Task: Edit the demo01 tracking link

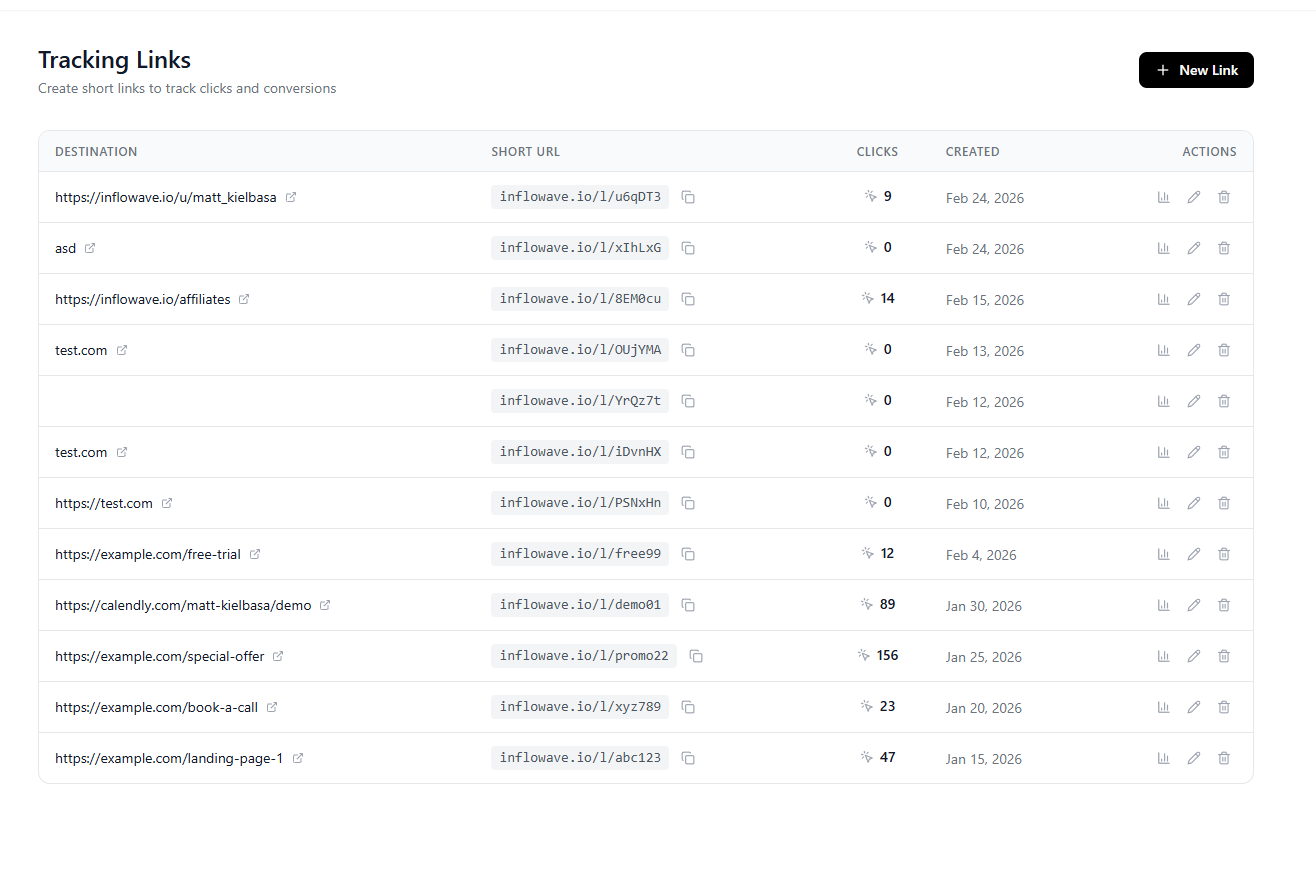Action: 1193,605
